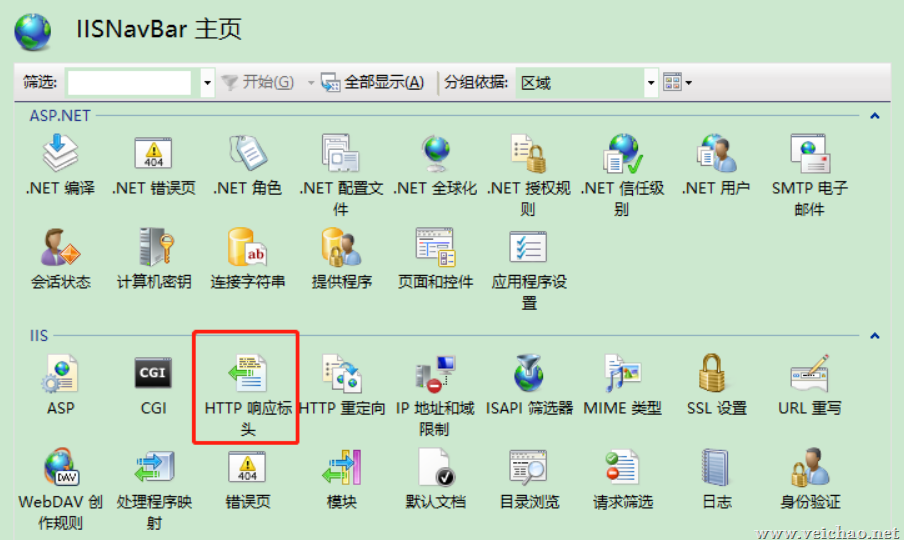Open the .NET 授权规则 icon
904x540 pixels.
click(x=529, y=153)
